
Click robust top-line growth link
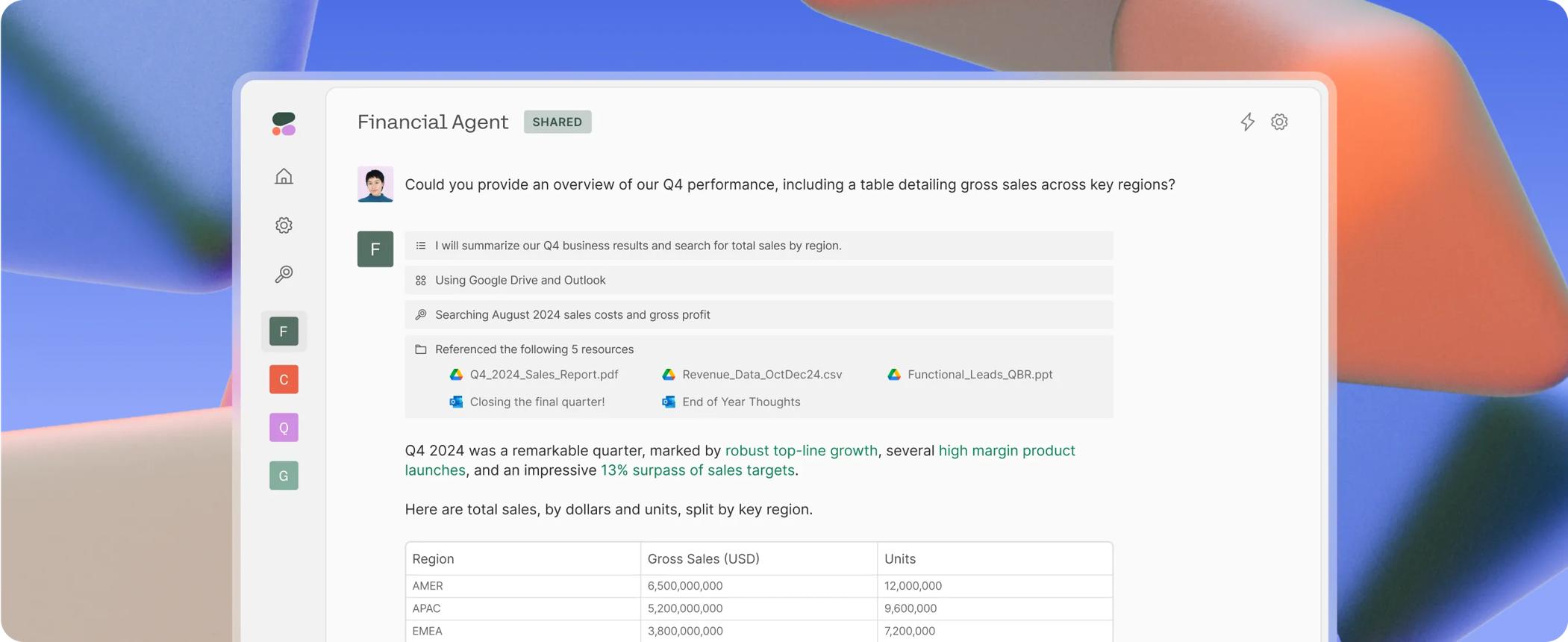click(x=802, y=451)
